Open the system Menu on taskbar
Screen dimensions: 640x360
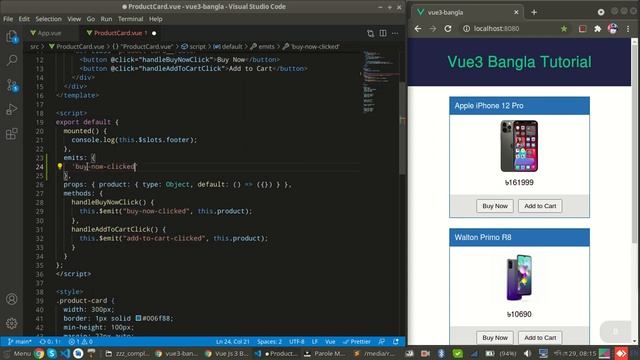pos(18,353)
